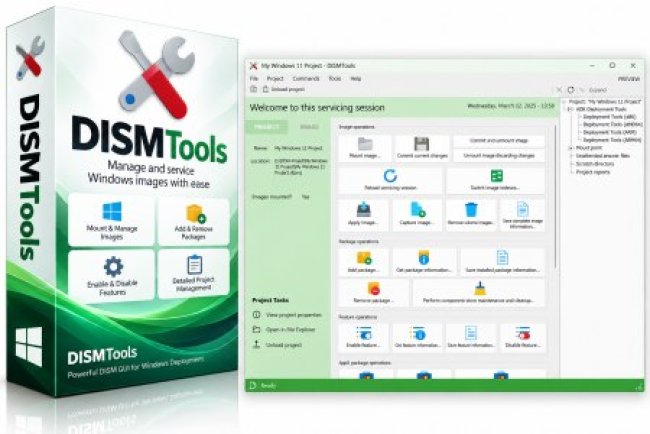Click the Remove package tile

(374, 293)
